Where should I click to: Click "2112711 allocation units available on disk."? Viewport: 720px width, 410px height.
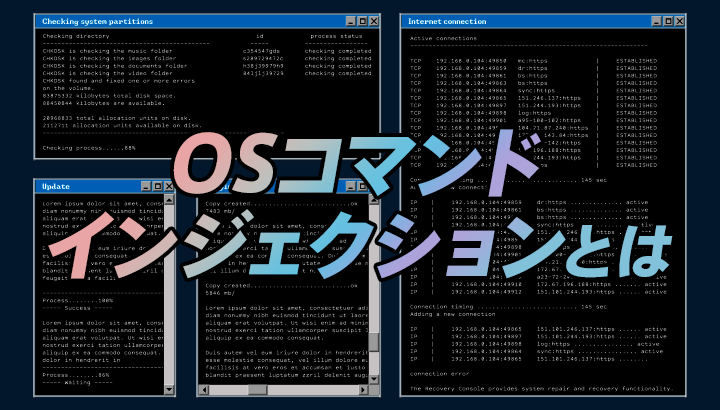click(122, 125)
